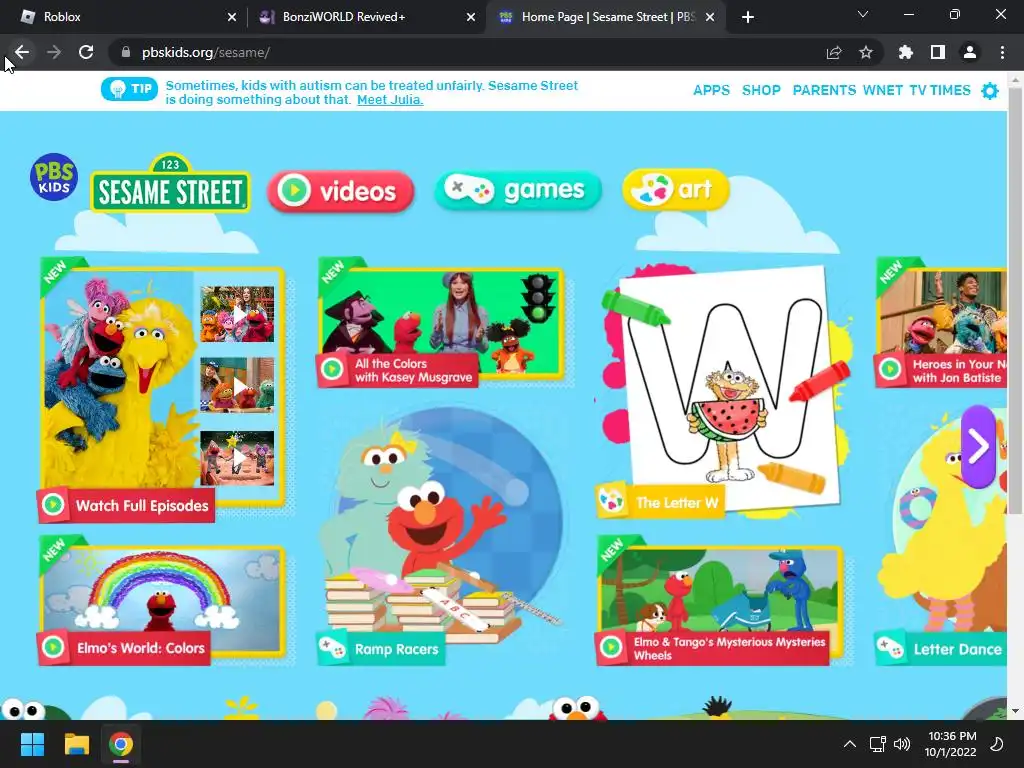Share this page icon
This screenshot has height=768, width=1024.
point(834,52)
